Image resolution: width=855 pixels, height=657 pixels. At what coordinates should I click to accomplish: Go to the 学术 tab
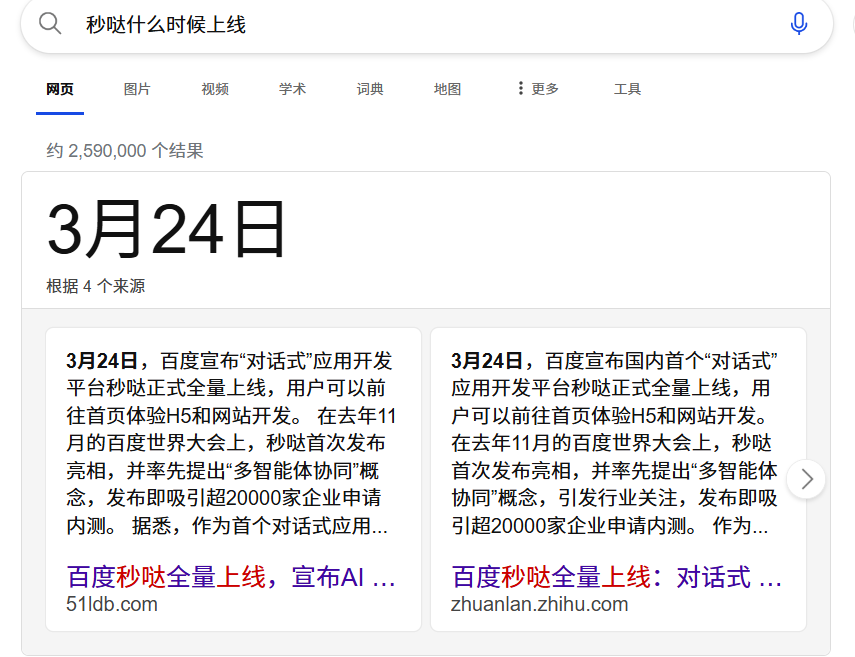click(x=292, y=89)
